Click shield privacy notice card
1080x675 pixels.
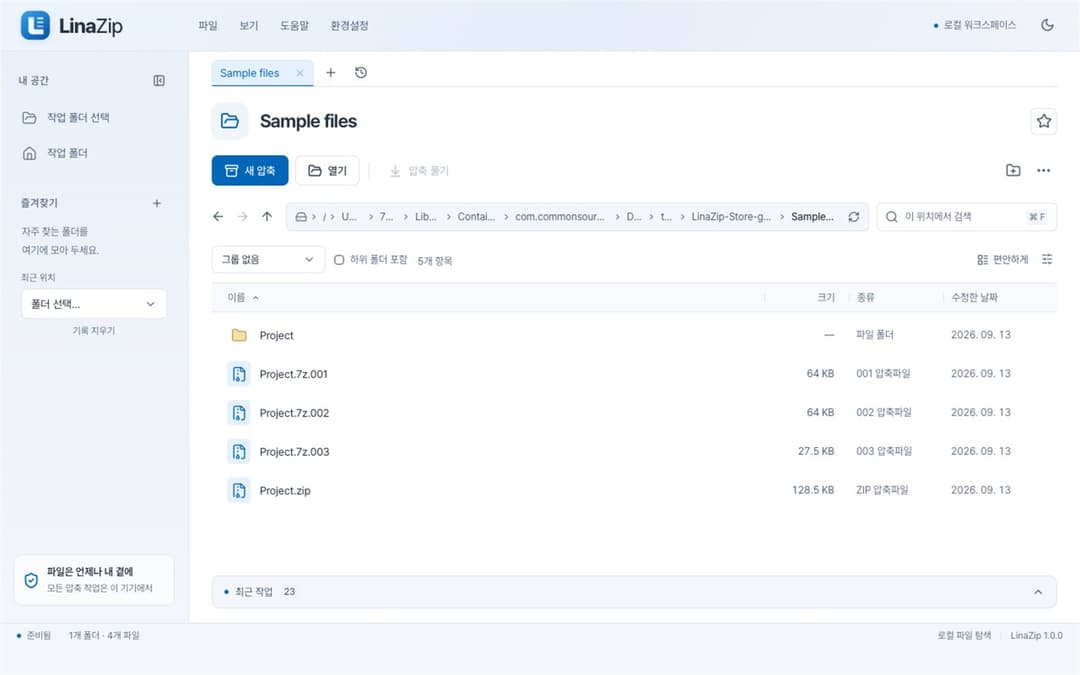[x=94, y=580]
